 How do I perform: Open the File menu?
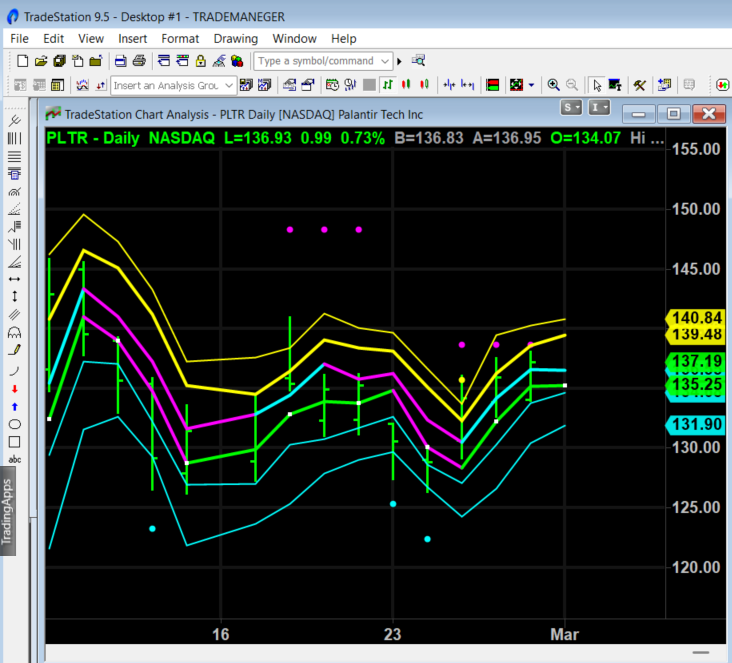pyautogui.click(x=20, y=38)
